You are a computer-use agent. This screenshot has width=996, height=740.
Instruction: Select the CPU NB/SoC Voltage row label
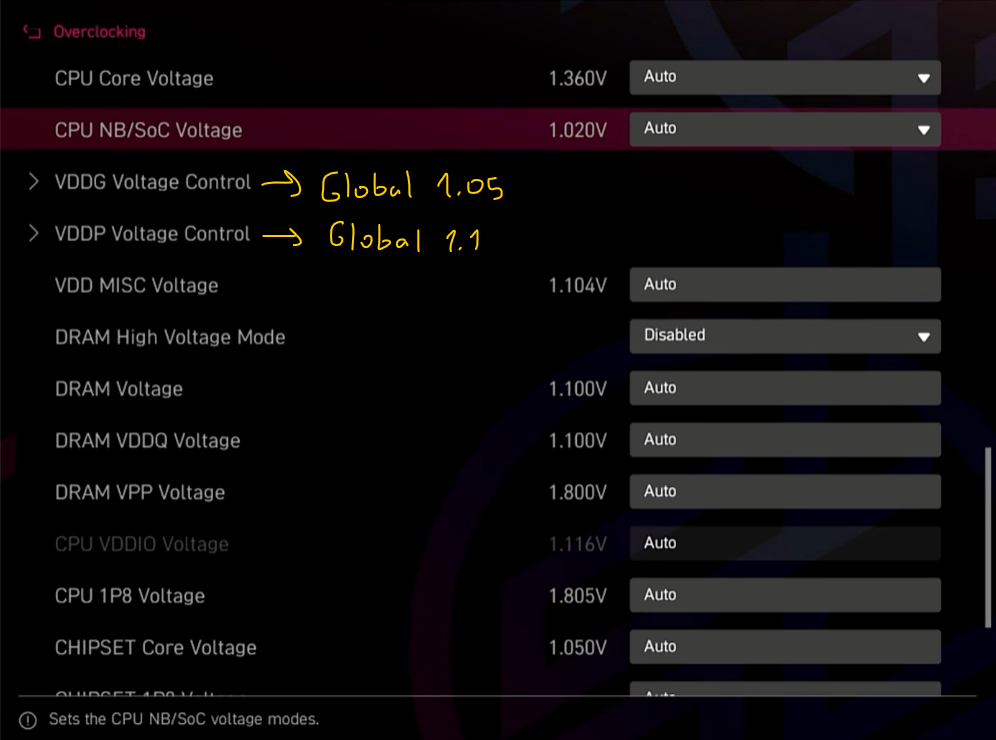149,130
